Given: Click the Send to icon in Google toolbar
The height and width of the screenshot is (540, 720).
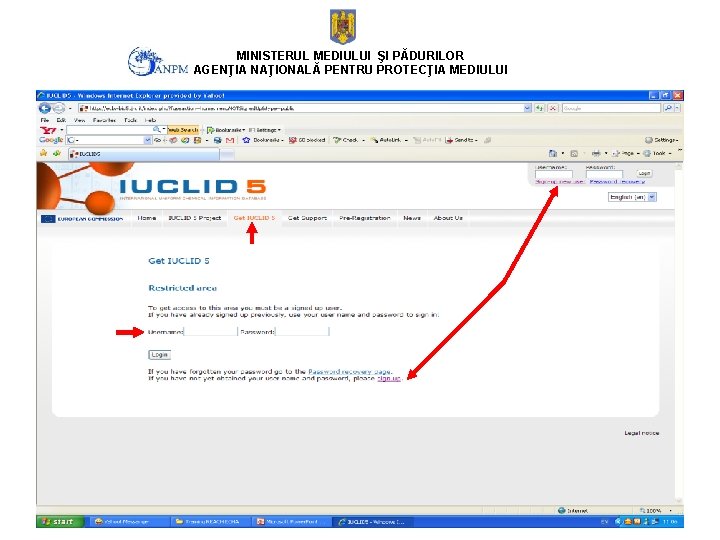Looking at the screenshot, I should pos(449,140).
